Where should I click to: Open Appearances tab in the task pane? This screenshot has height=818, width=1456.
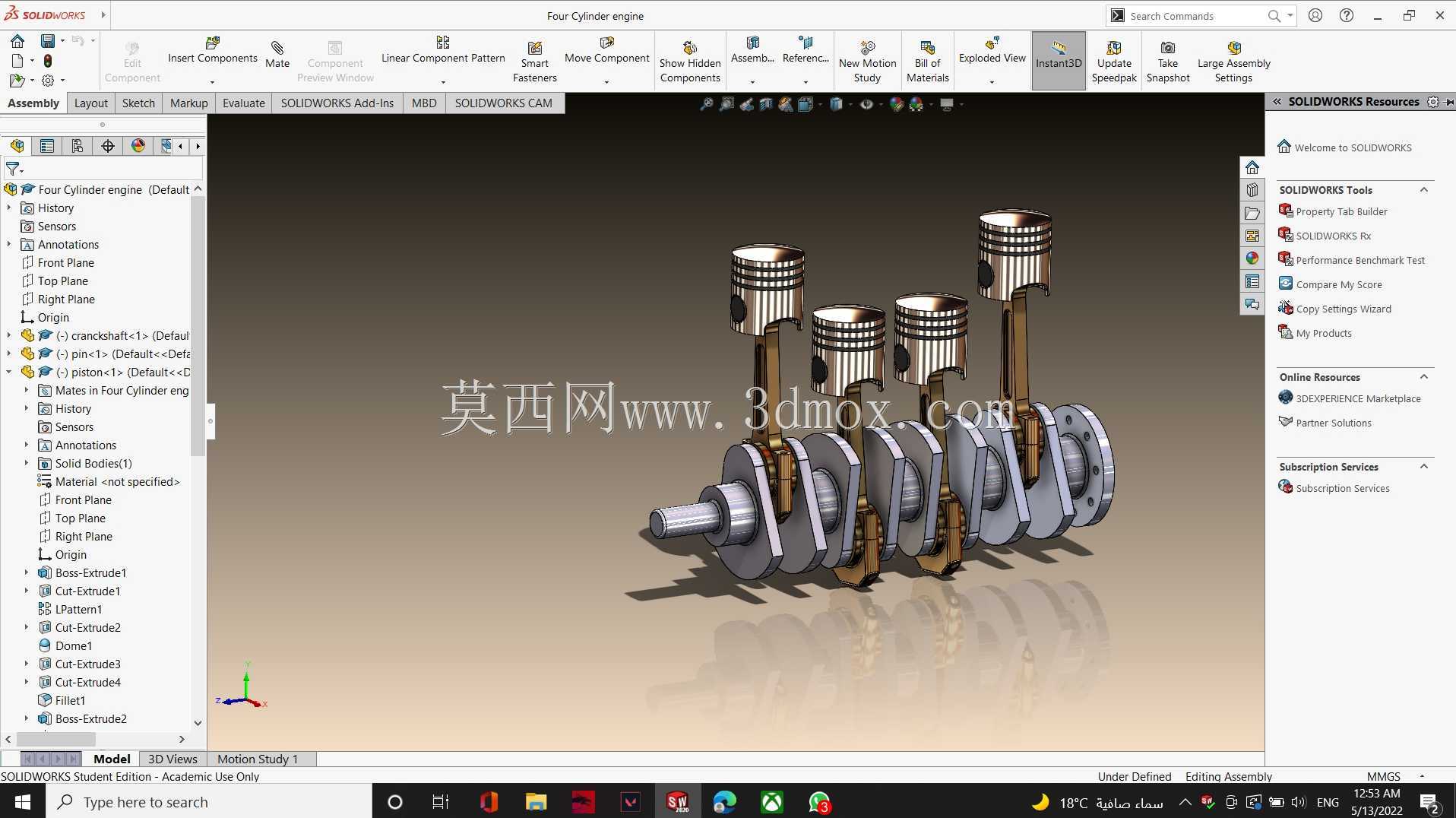1252,258
